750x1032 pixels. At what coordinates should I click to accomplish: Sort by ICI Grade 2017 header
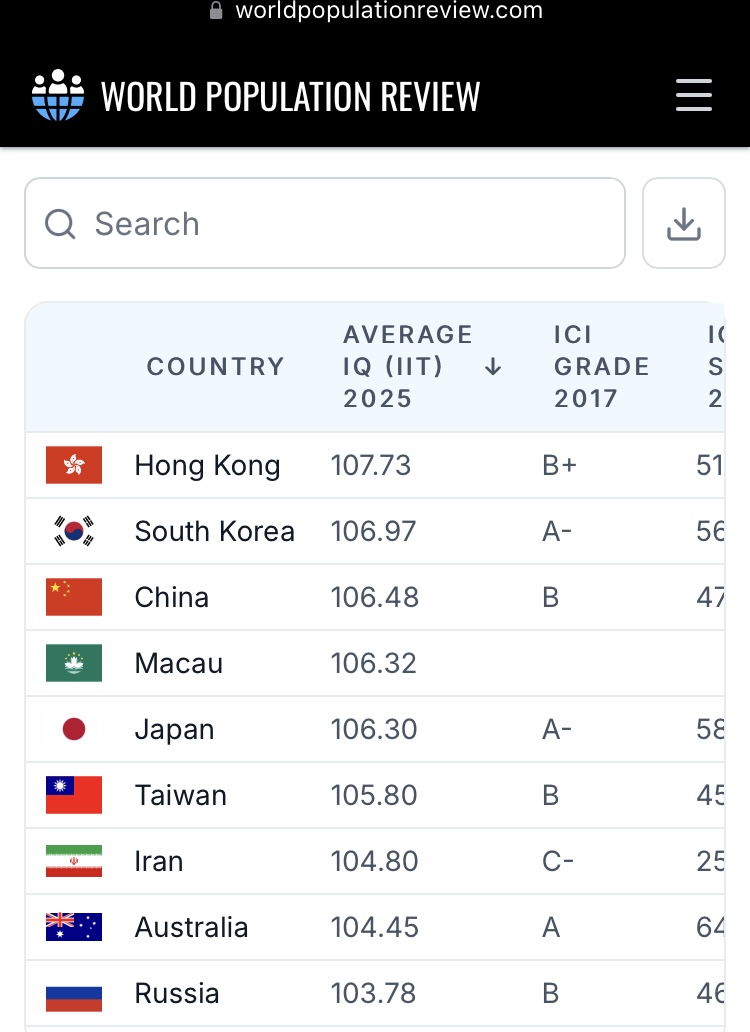pyautogui.click(x=601, y=367)
